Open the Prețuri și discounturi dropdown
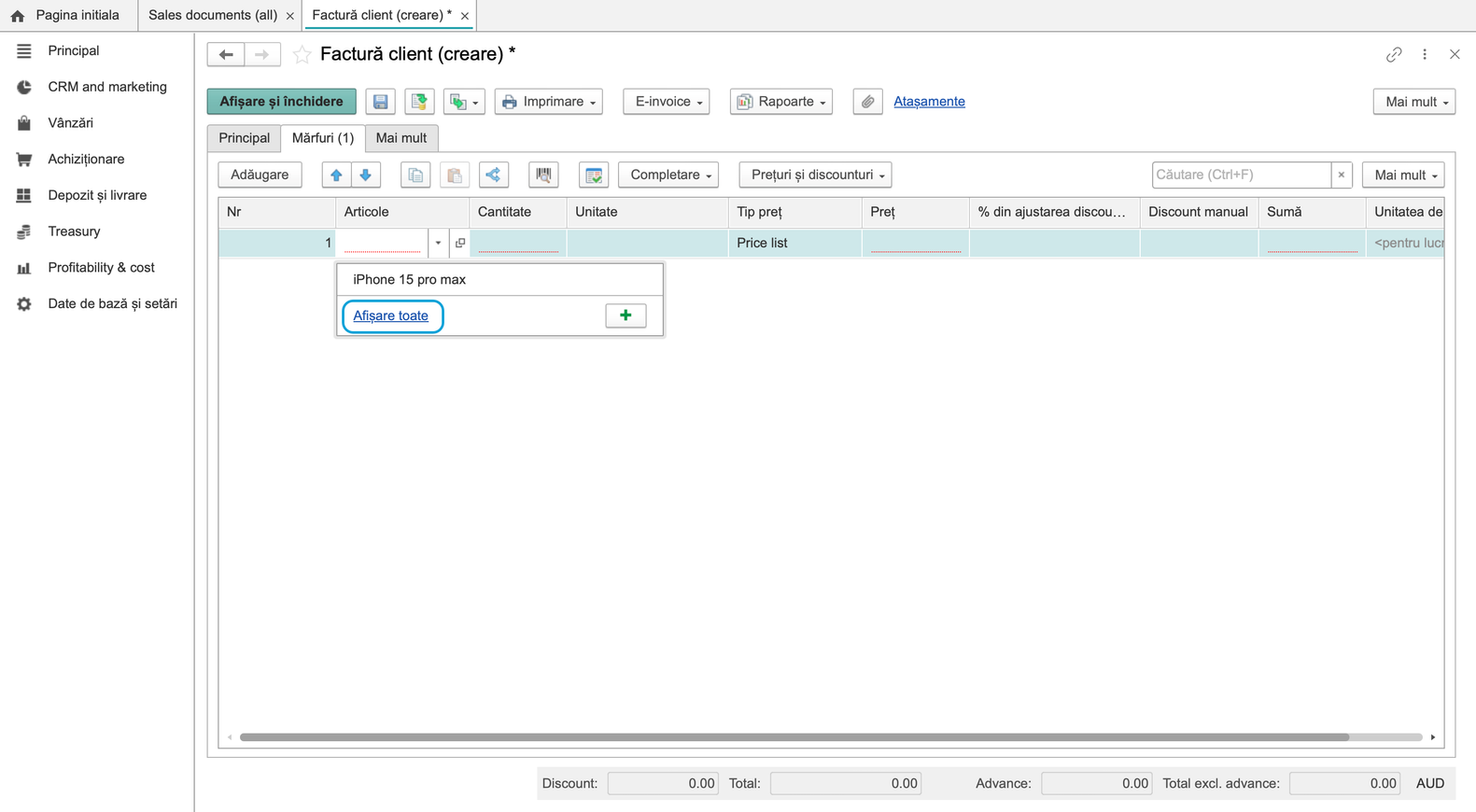The height and width of the screenshot is (812, 1476). pyautogui.click(x=816, y=175)
